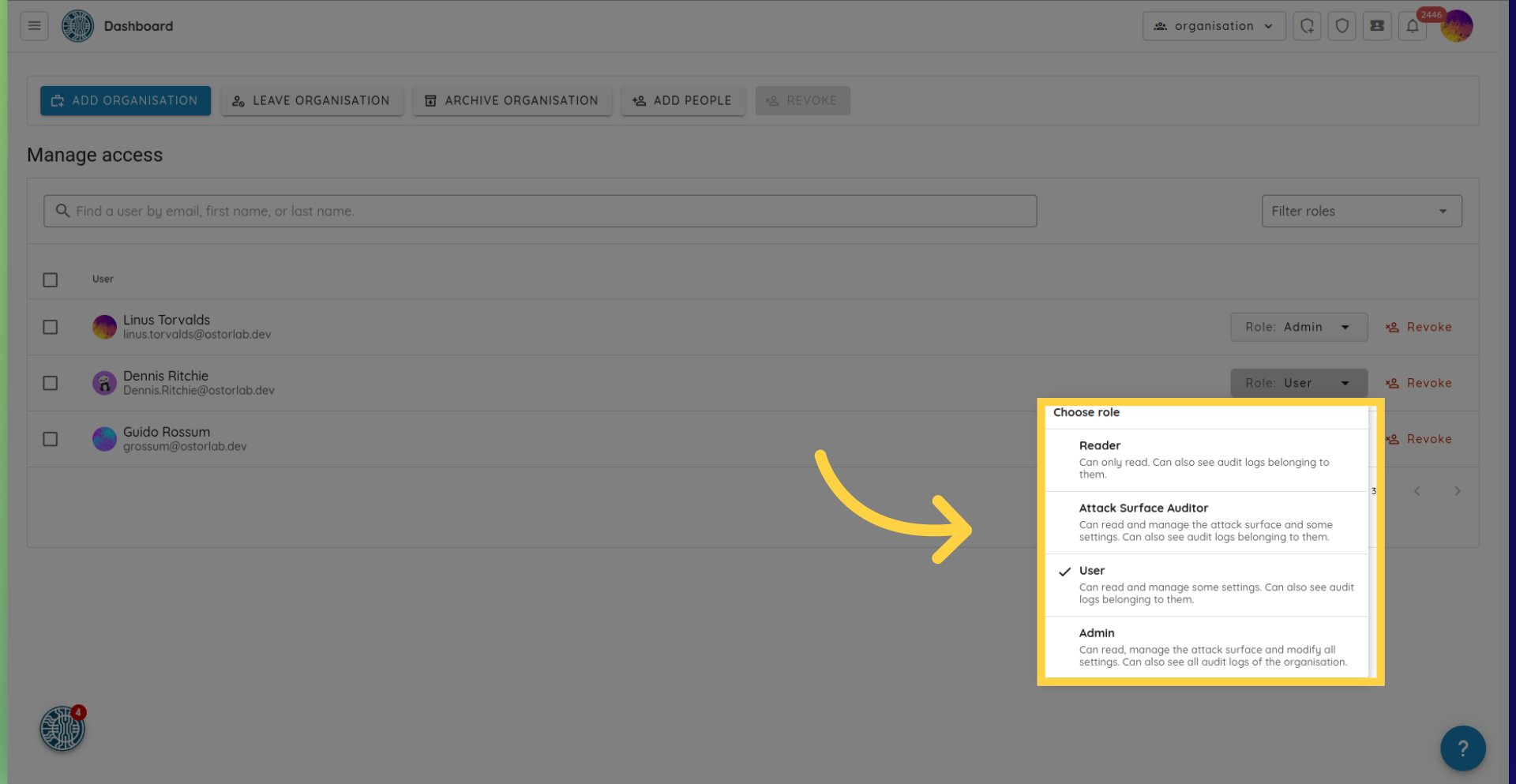Open the scan refresh icon in top bar
Viewport: 1516px width, 784px height.
1307,26
